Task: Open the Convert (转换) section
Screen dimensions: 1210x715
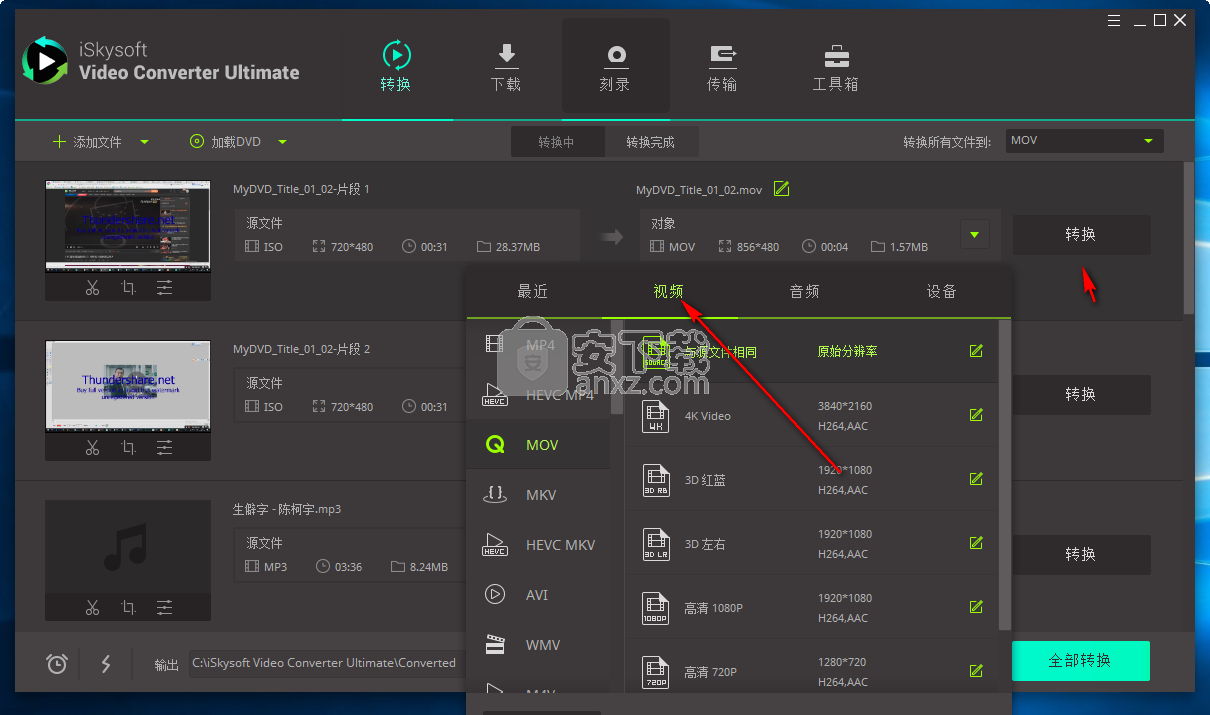Action: pos(396,66)
